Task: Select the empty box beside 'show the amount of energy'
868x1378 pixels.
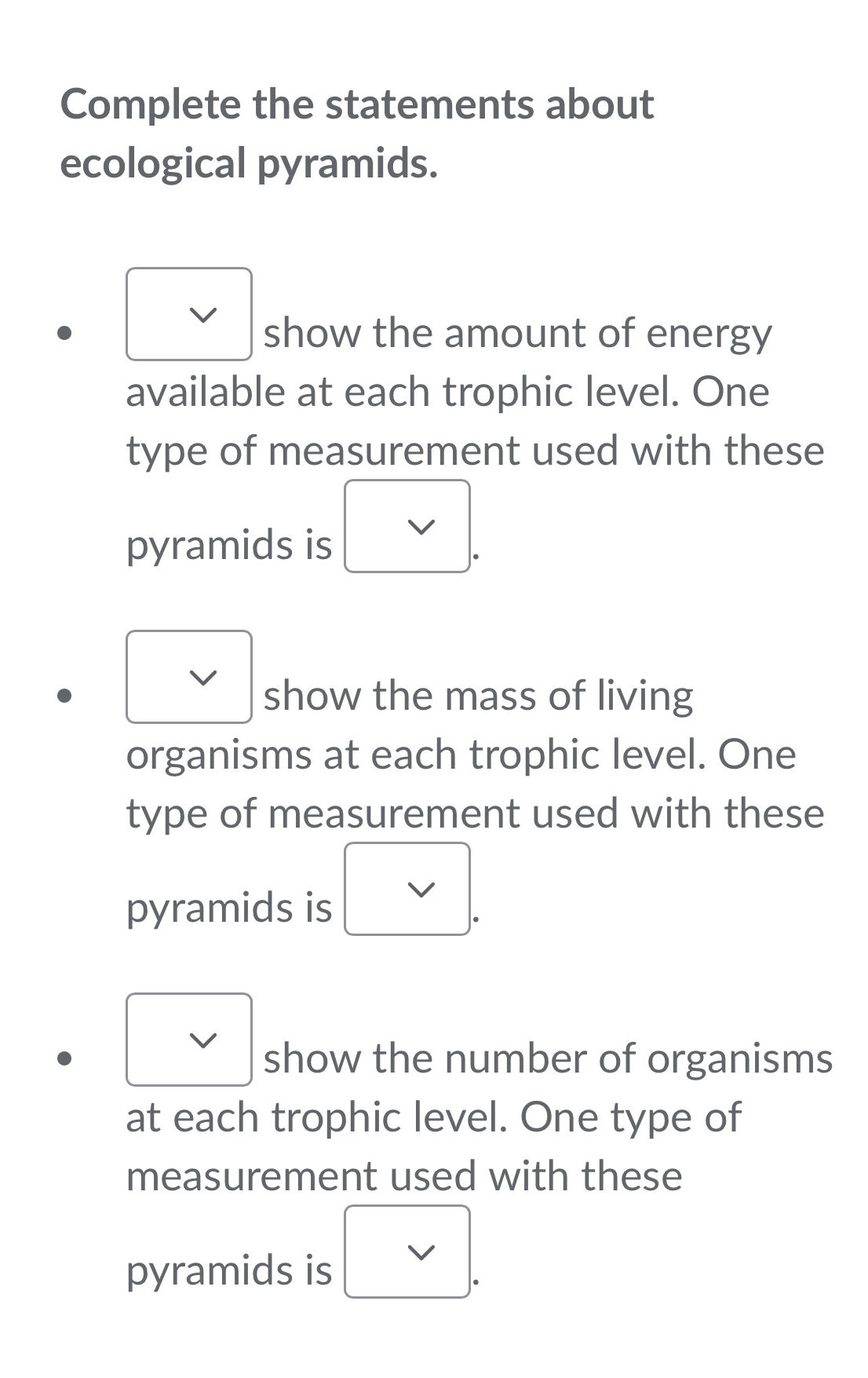Action: pyautogui.click(x=188, y=314)
